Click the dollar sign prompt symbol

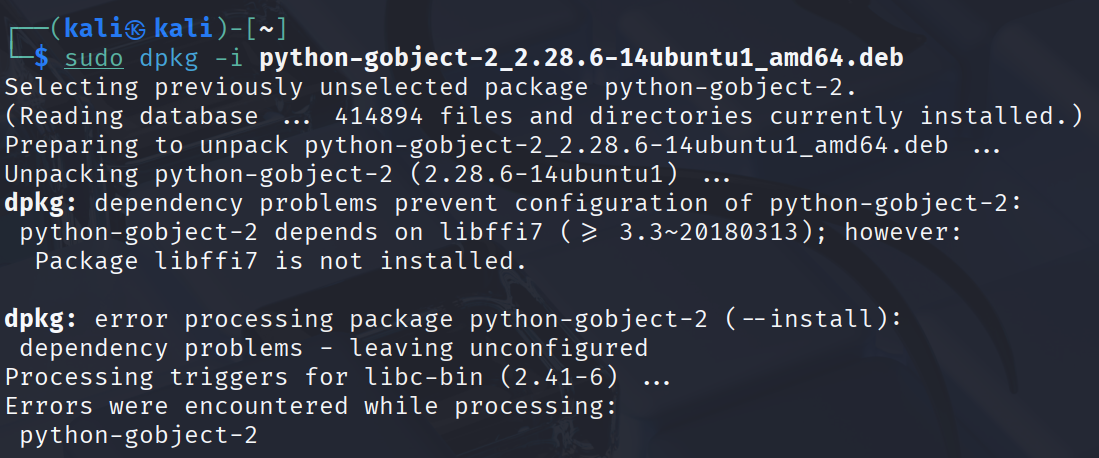coord(41,58)
